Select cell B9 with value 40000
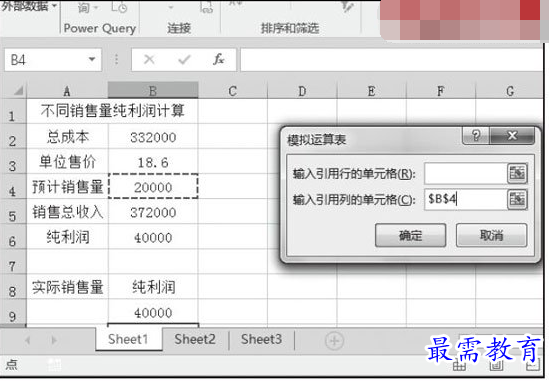This screenshot has width=549, height=381. [x=153, y=312]
